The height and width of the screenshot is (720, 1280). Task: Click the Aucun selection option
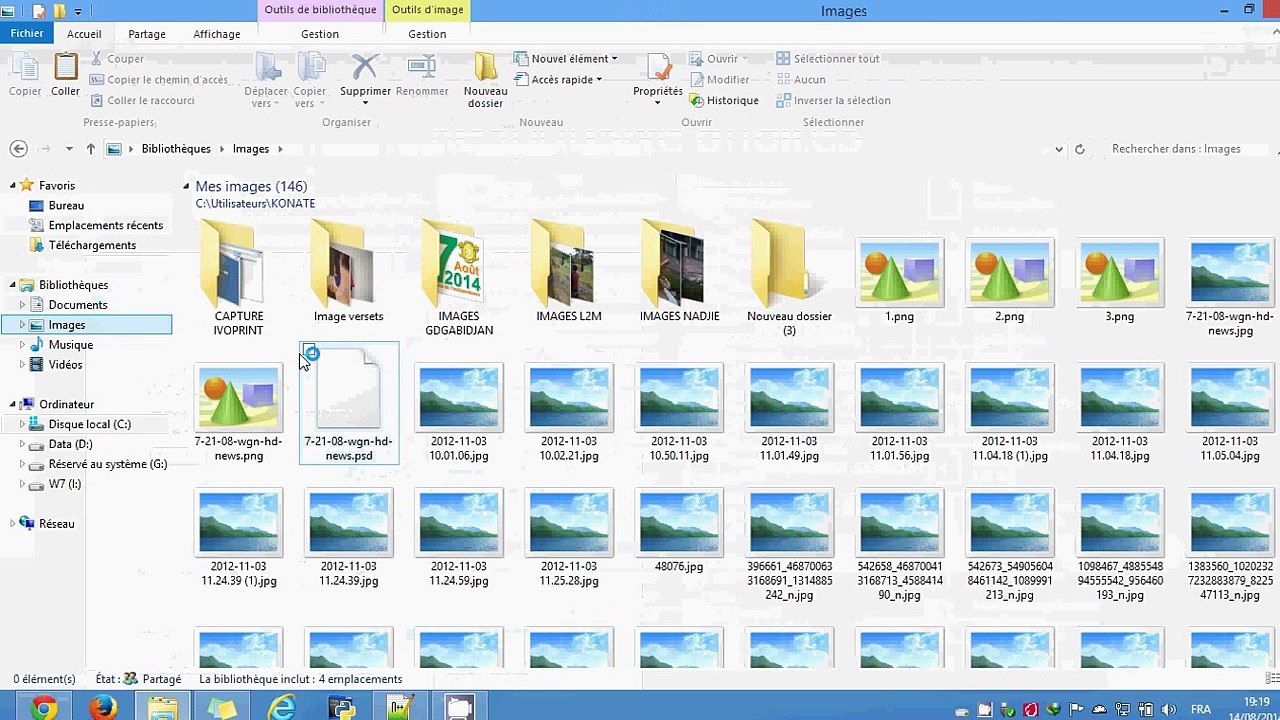(x=801, y=80)
